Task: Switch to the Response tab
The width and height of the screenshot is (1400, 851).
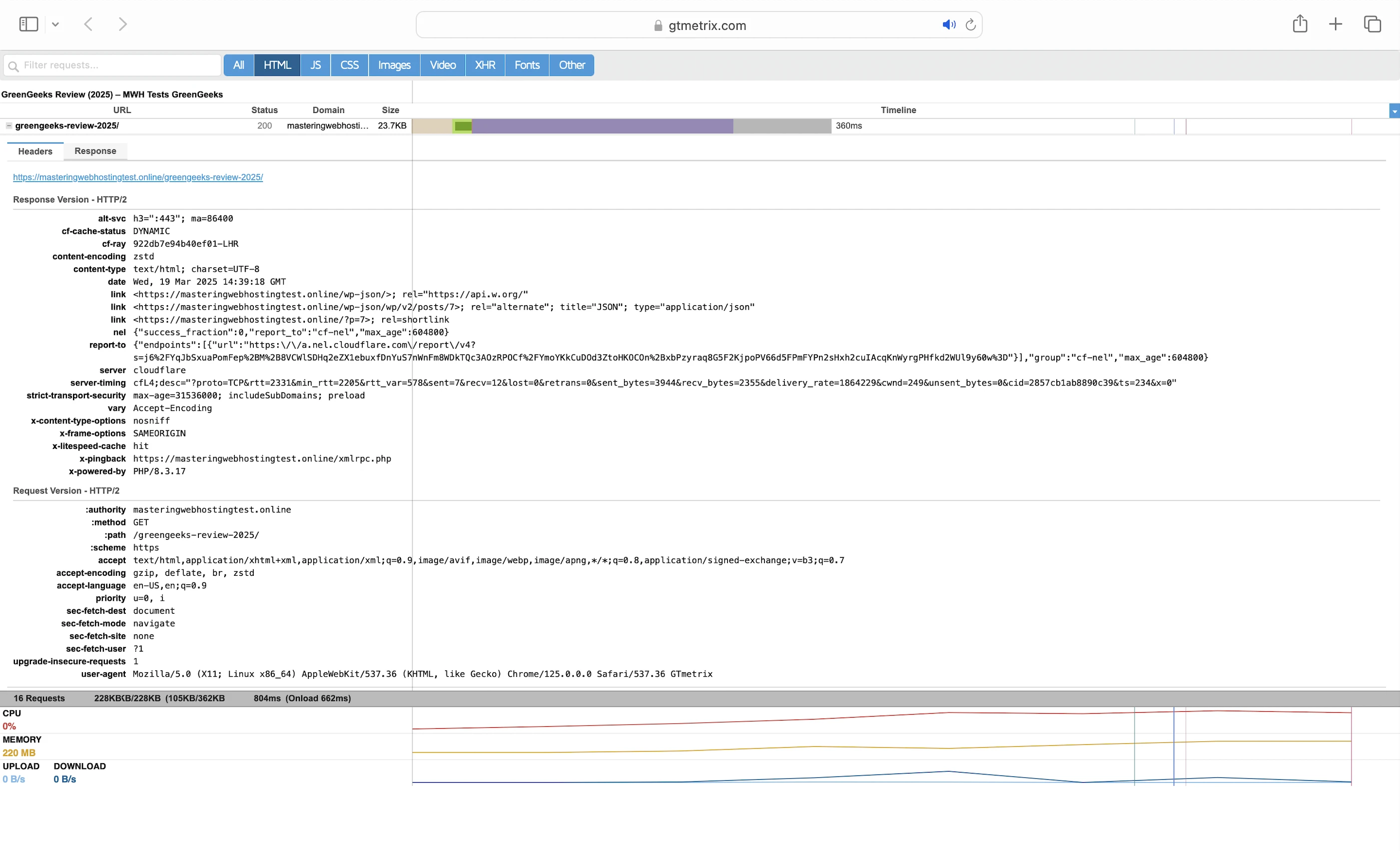Action: (x=95, y=151)
